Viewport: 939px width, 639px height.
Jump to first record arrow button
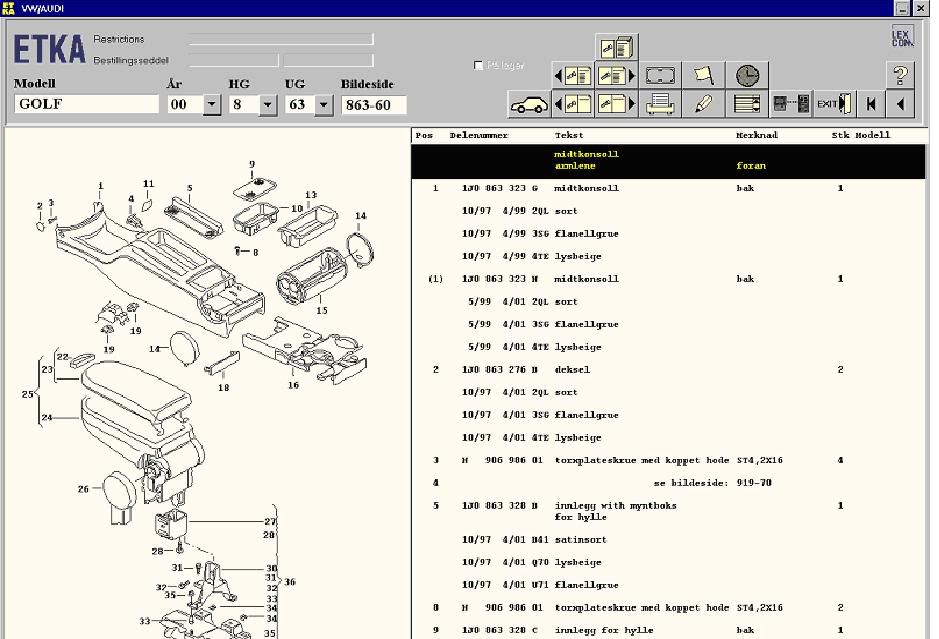pyautogui.click(x=872, y=104)
